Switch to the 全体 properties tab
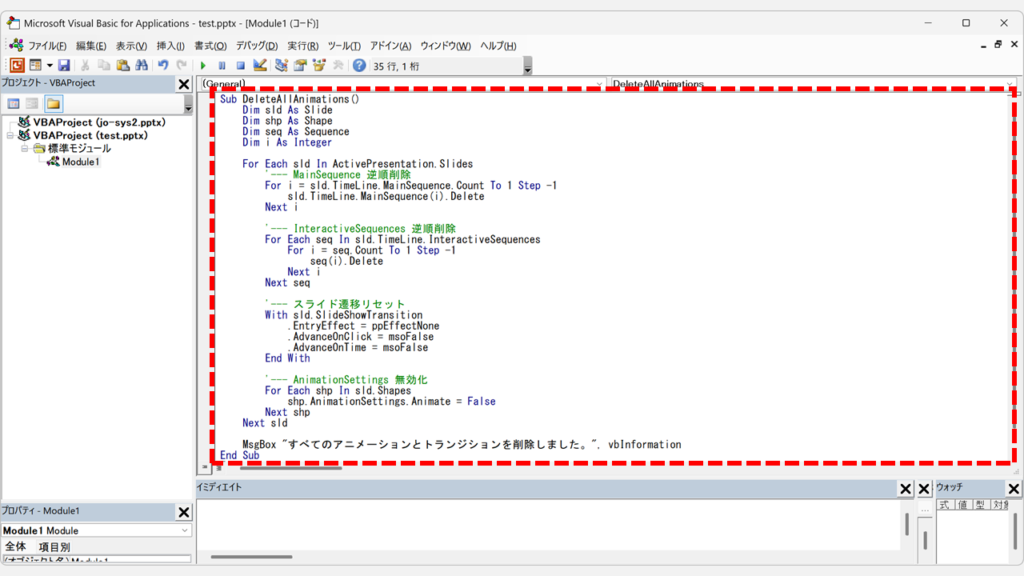This screenshot has height=576, width=1024. click(x=16, y=547)
